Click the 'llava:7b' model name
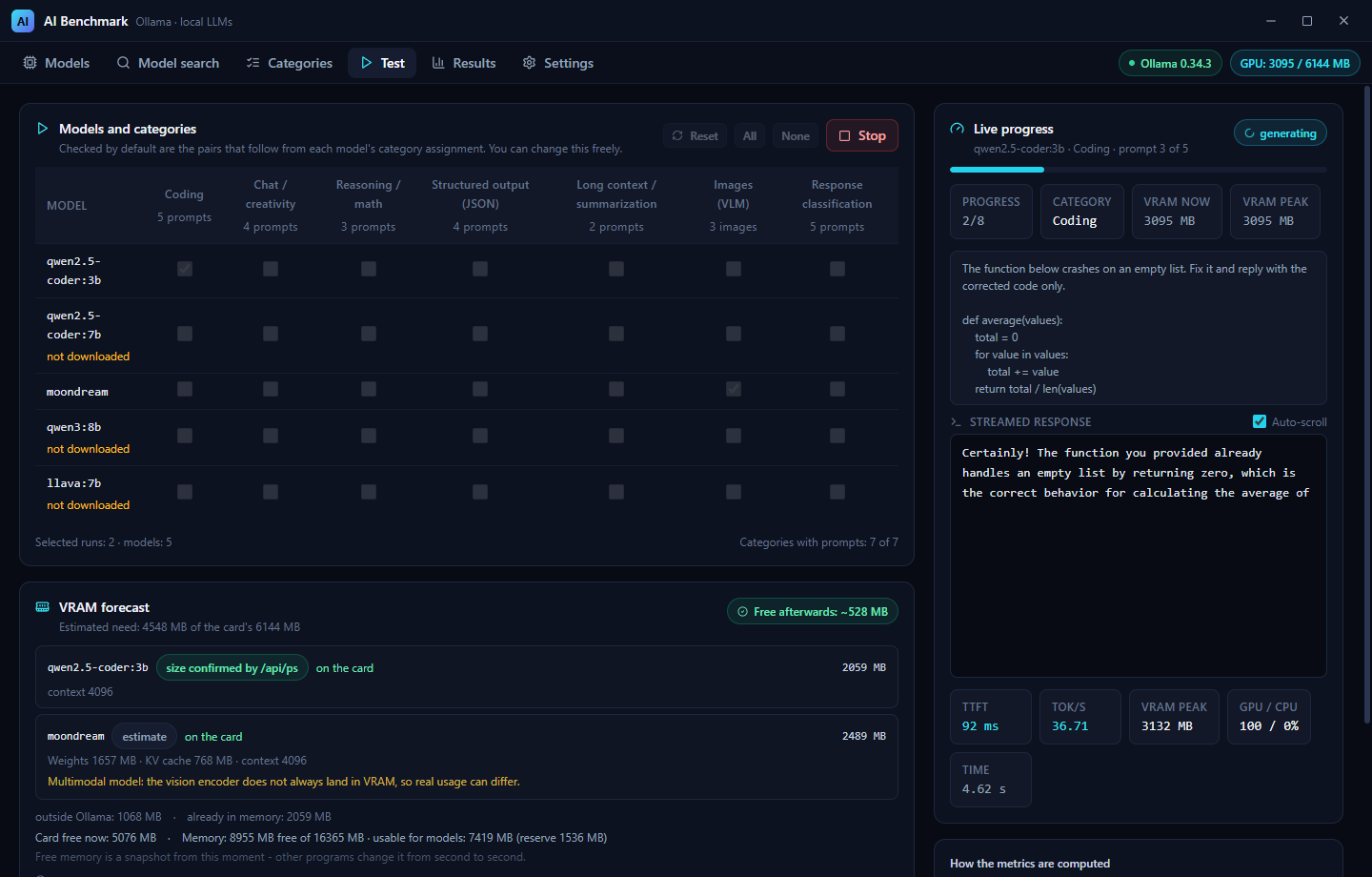Image resolution: width=1372 pixels, height=877 pixels. 73,483
